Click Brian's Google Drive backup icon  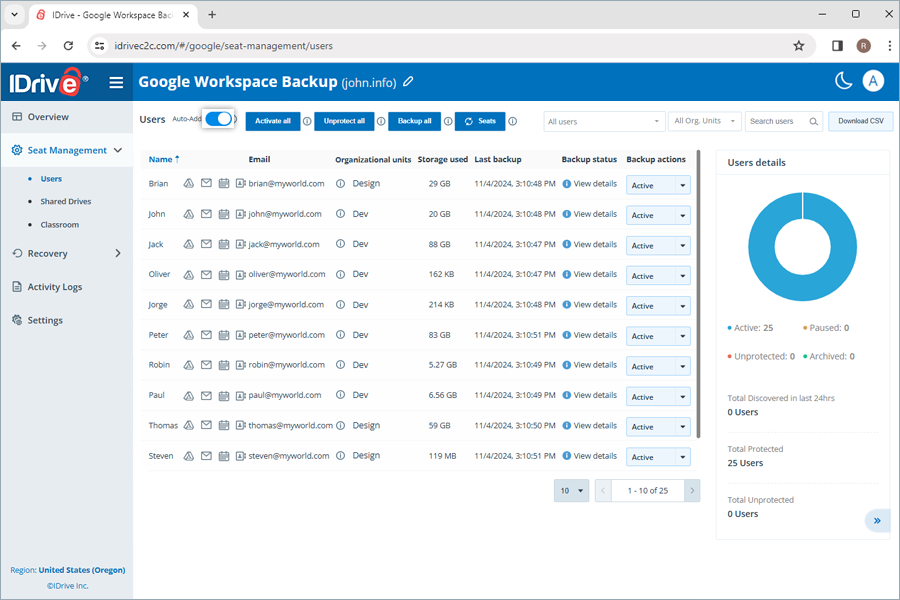188,183
